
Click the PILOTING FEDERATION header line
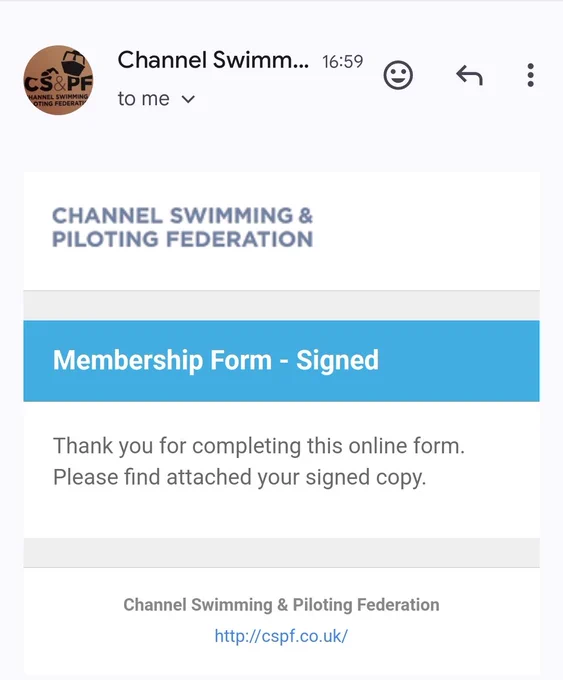point(182,239)
